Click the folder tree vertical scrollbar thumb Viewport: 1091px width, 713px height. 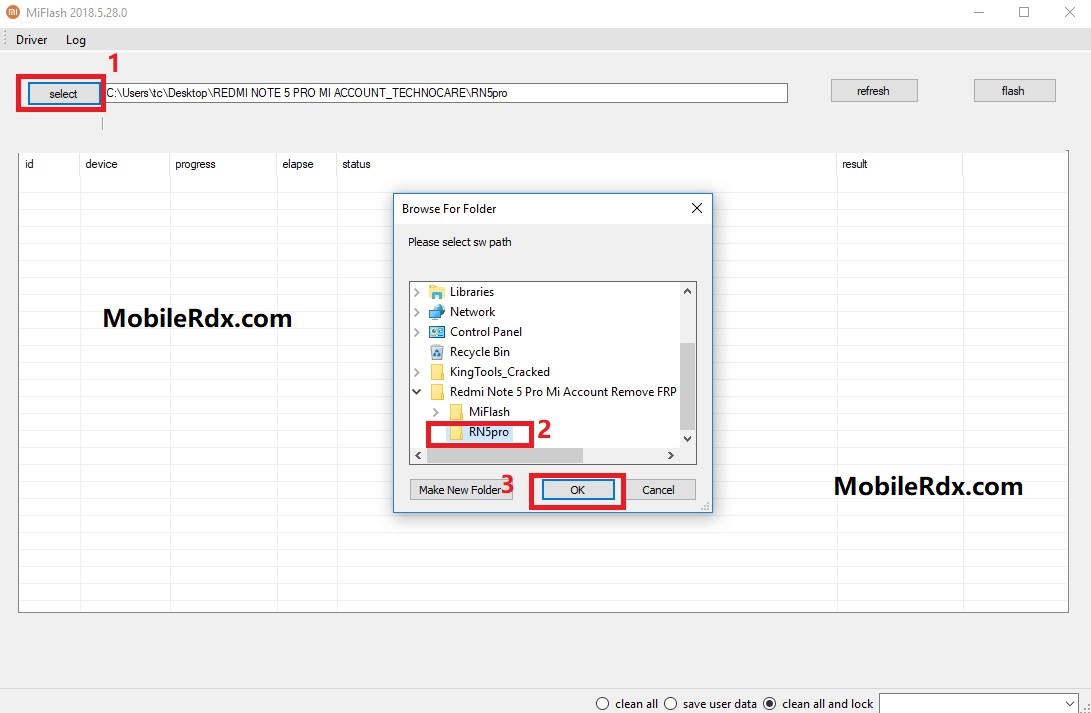(687, 386)
